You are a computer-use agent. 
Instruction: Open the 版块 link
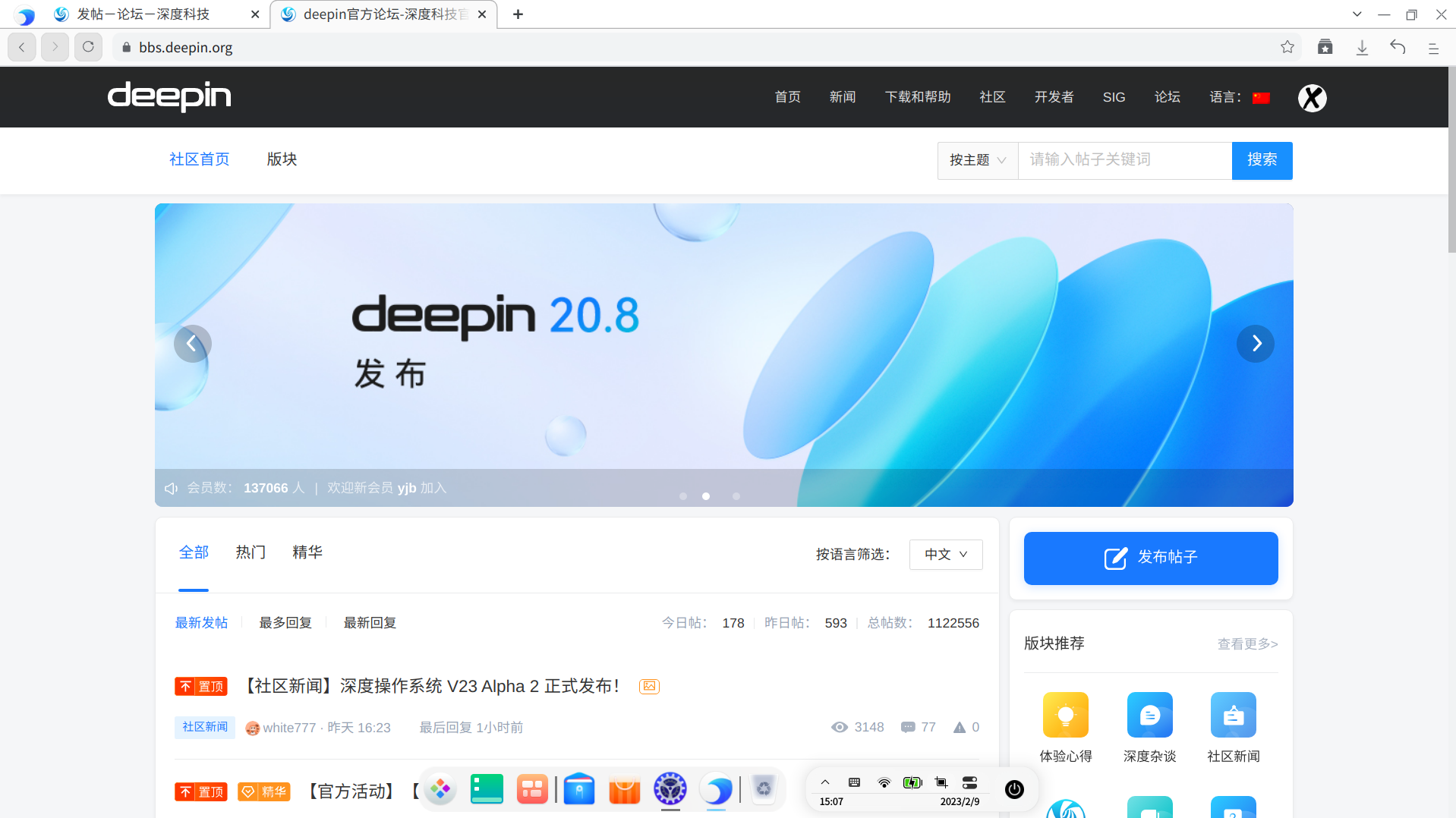click(282, 159)
